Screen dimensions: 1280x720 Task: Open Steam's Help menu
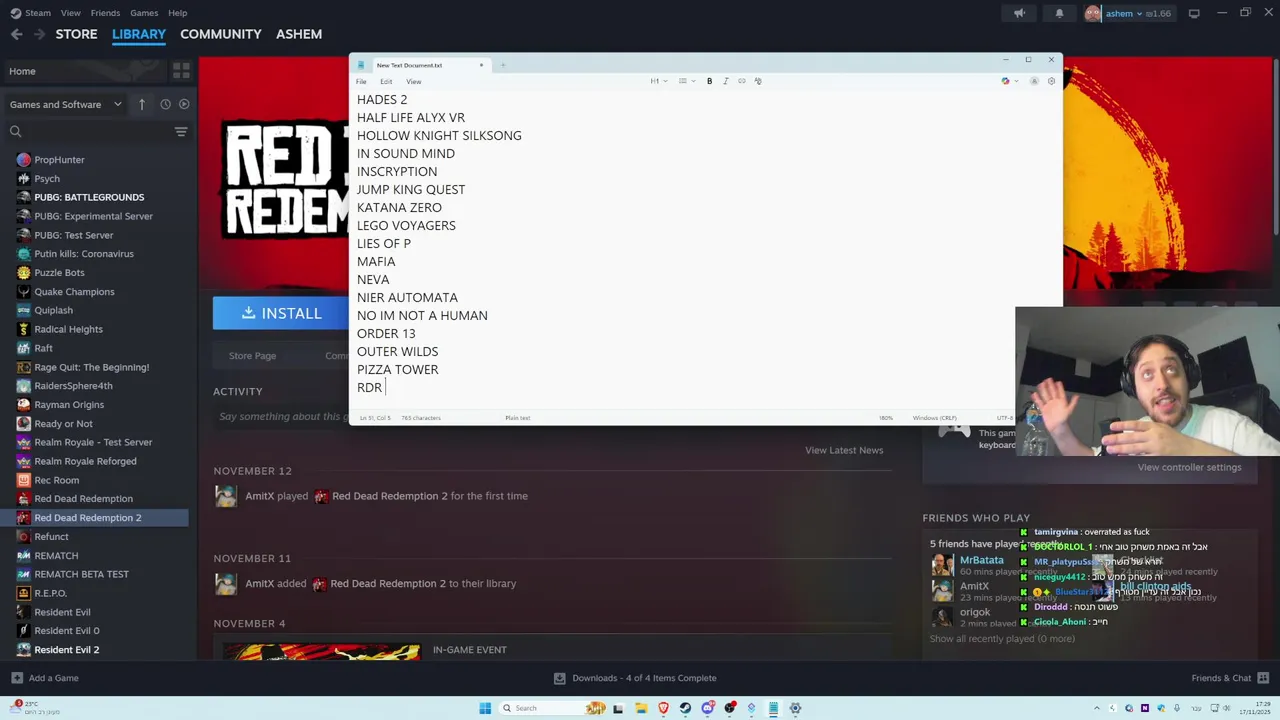pos(177,13)
